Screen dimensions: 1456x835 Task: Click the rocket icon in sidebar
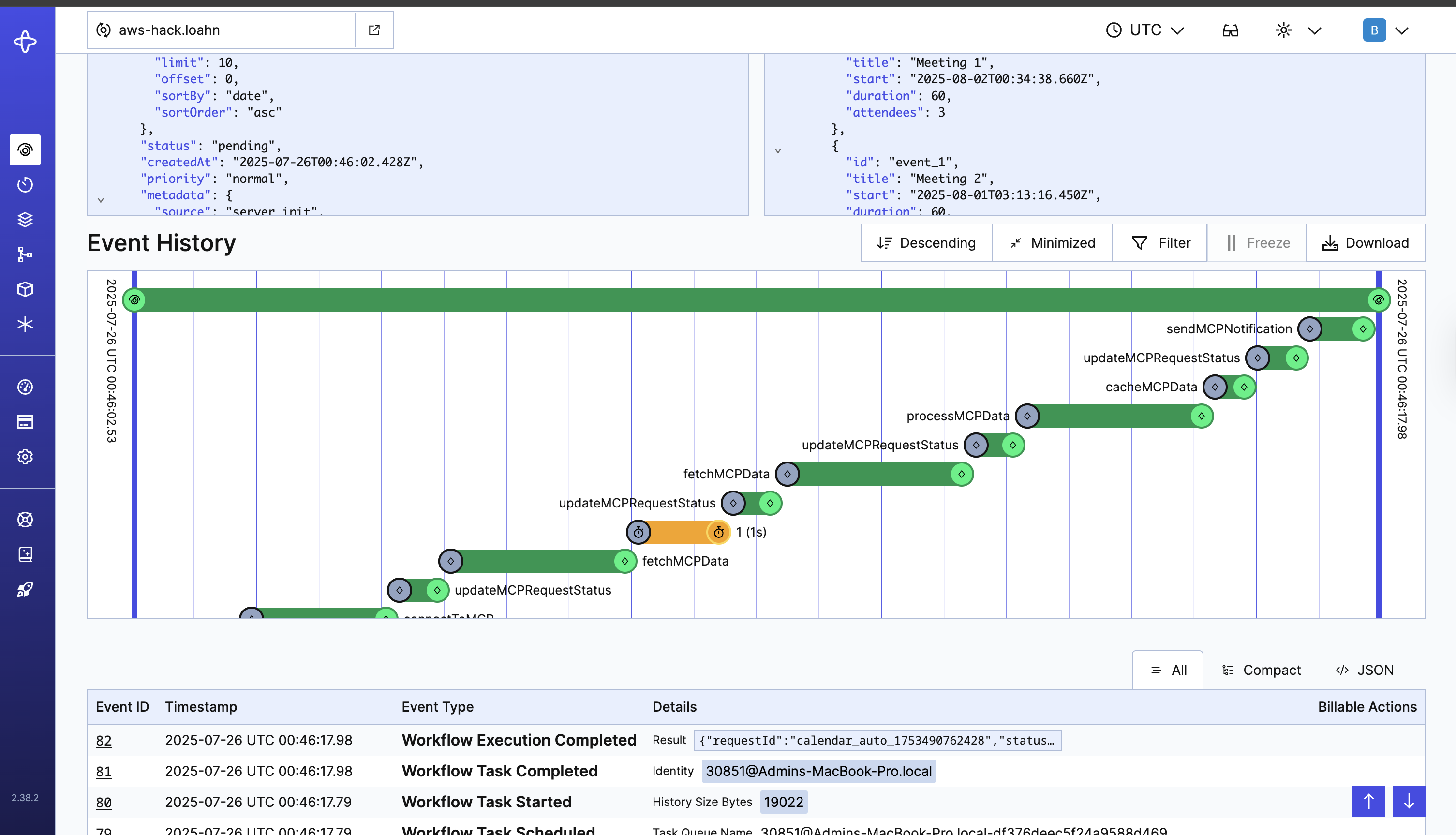click(25, 589)
